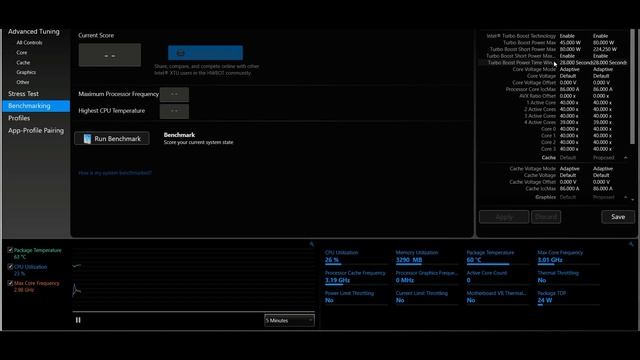This screenshot has width=640, height=360.
Task: Collapse the Graphics settings section
Action: tap(626, 197)
